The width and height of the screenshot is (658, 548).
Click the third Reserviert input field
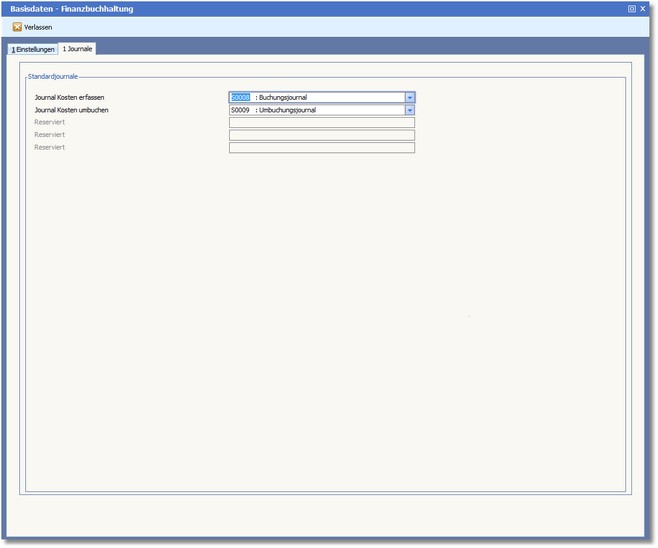tap(321, 148)
